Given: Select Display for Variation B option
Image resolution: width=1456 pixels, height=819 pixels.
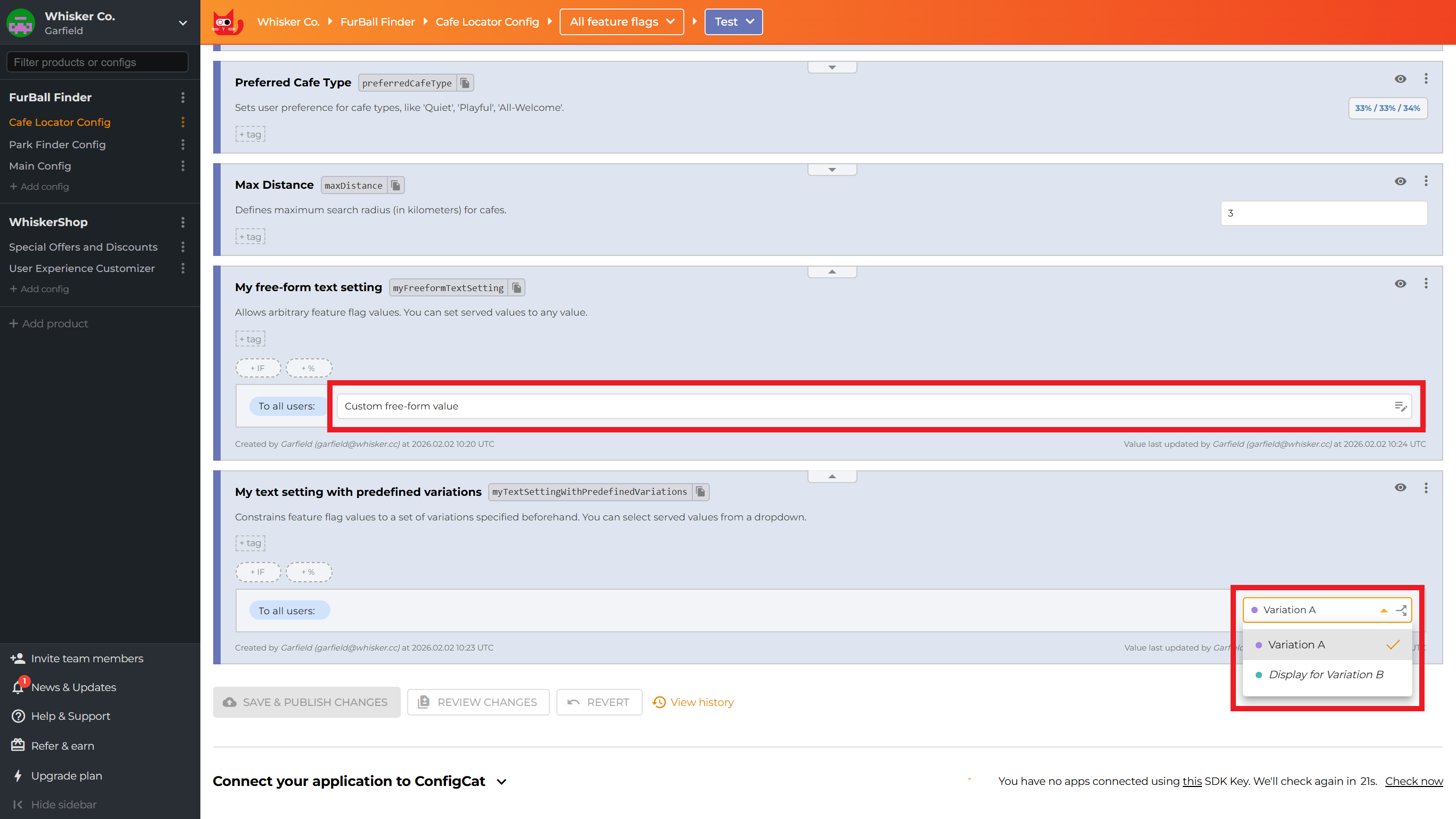Looking at the screenshot, I should [x=1325, y=674].
